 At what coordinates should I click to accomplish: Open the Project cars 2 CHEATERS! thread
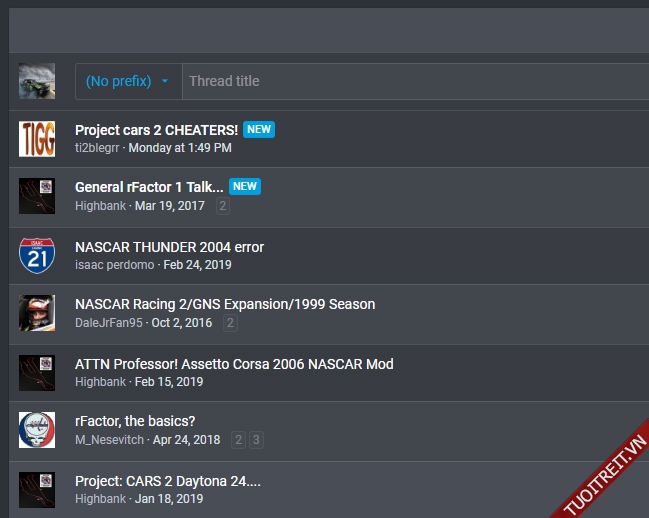pyautogui.click(x=156, y=130)
